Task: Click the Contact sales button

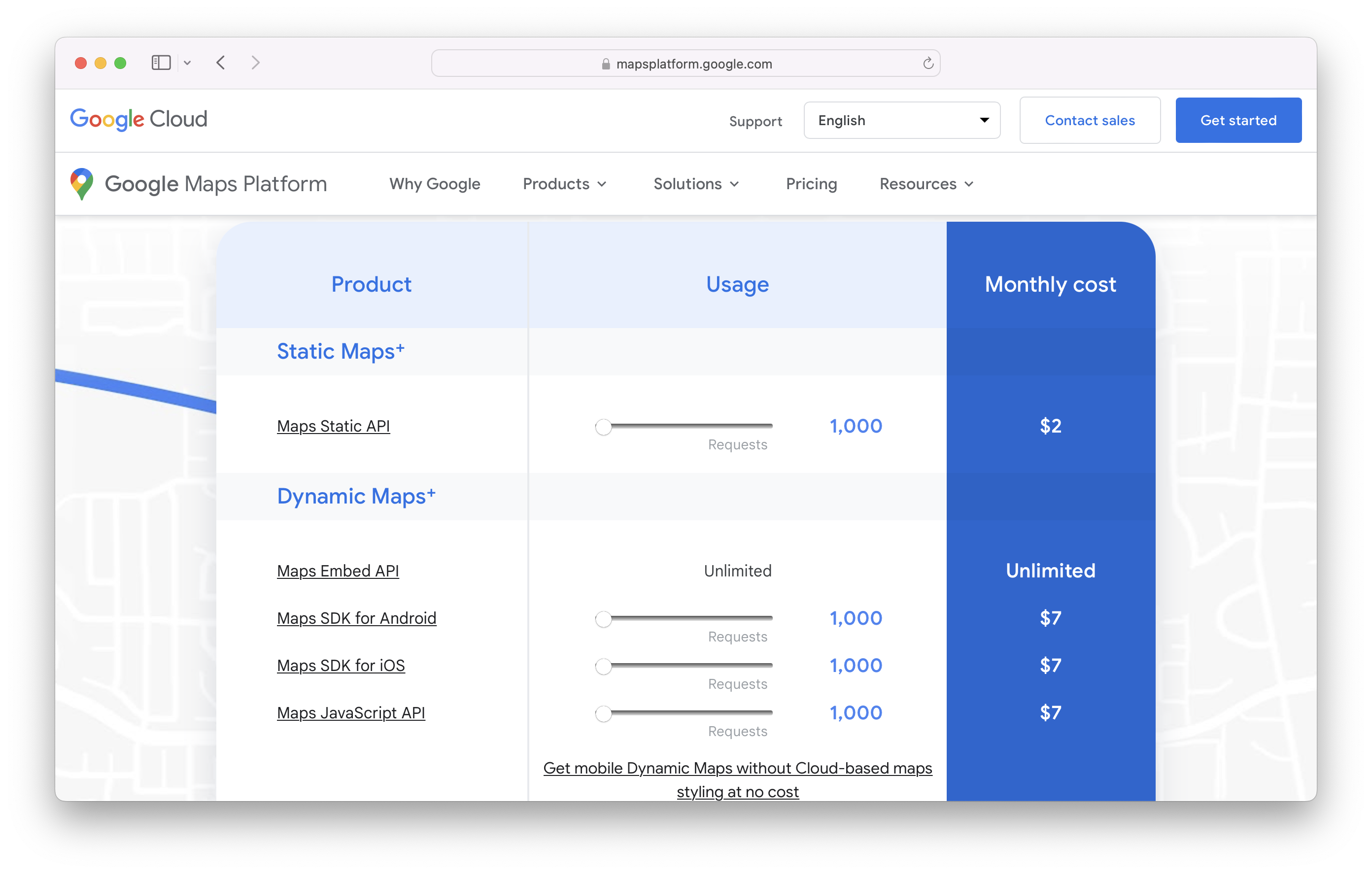Action: 1090,120
